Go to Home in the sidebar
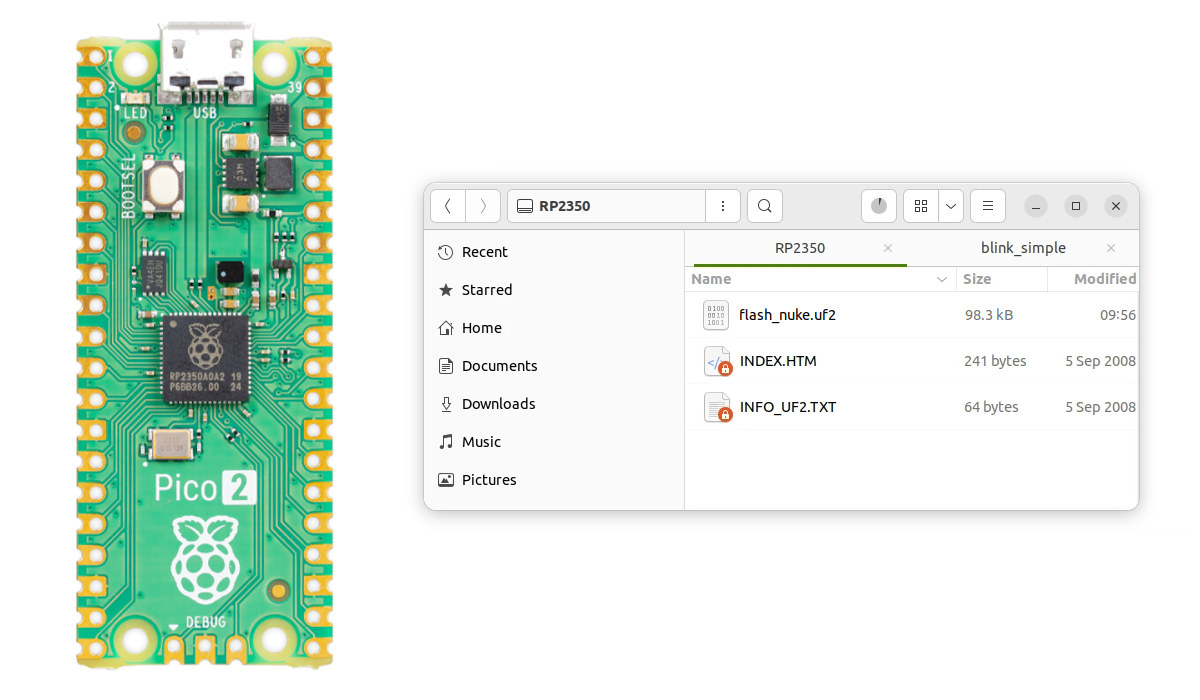Image resolution: width=1200 pixels, height=700 pixels. pyautogui.click(x=555, y=328)
